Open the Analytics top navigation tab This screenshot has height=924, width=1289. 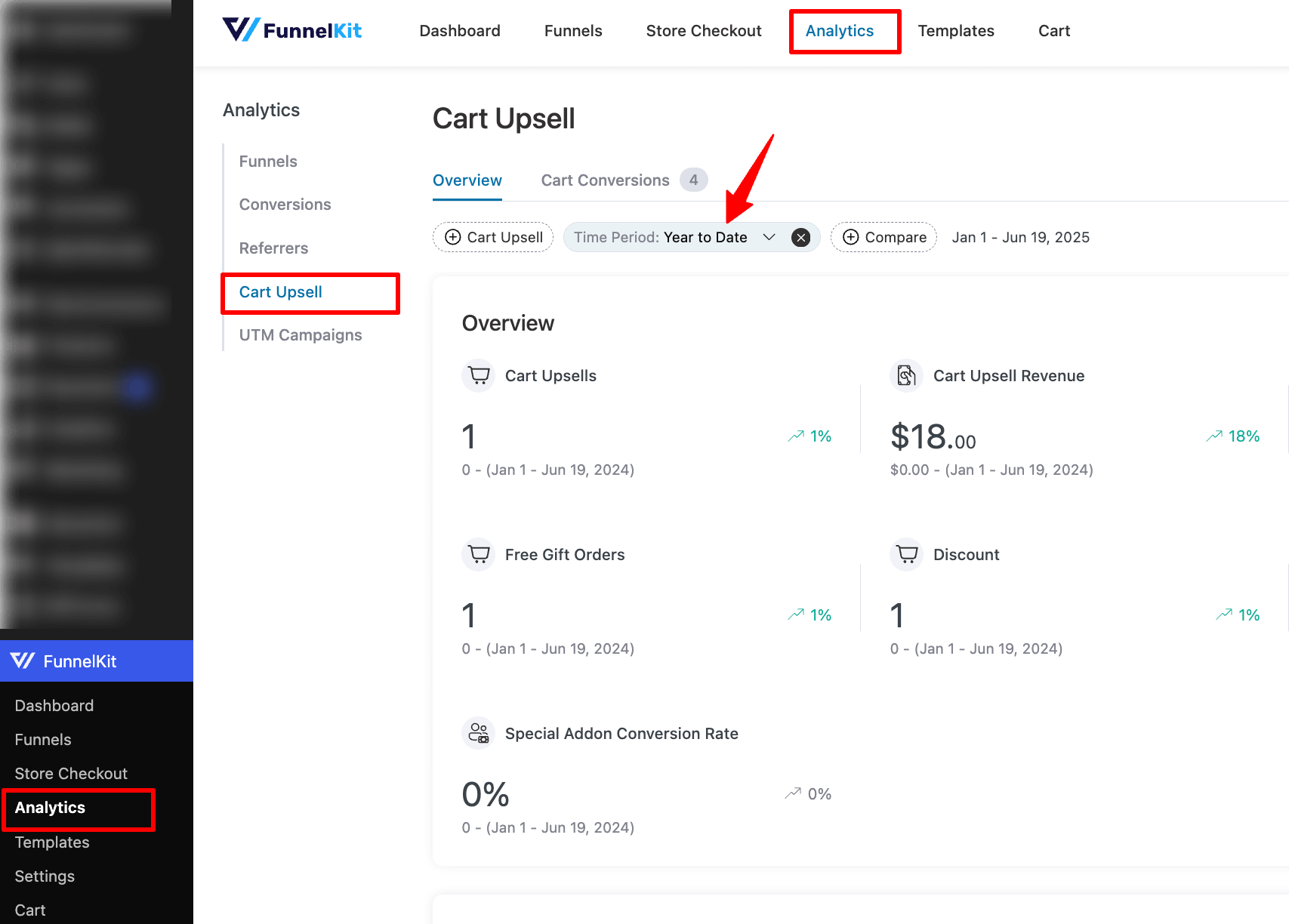tap(840, 31)
